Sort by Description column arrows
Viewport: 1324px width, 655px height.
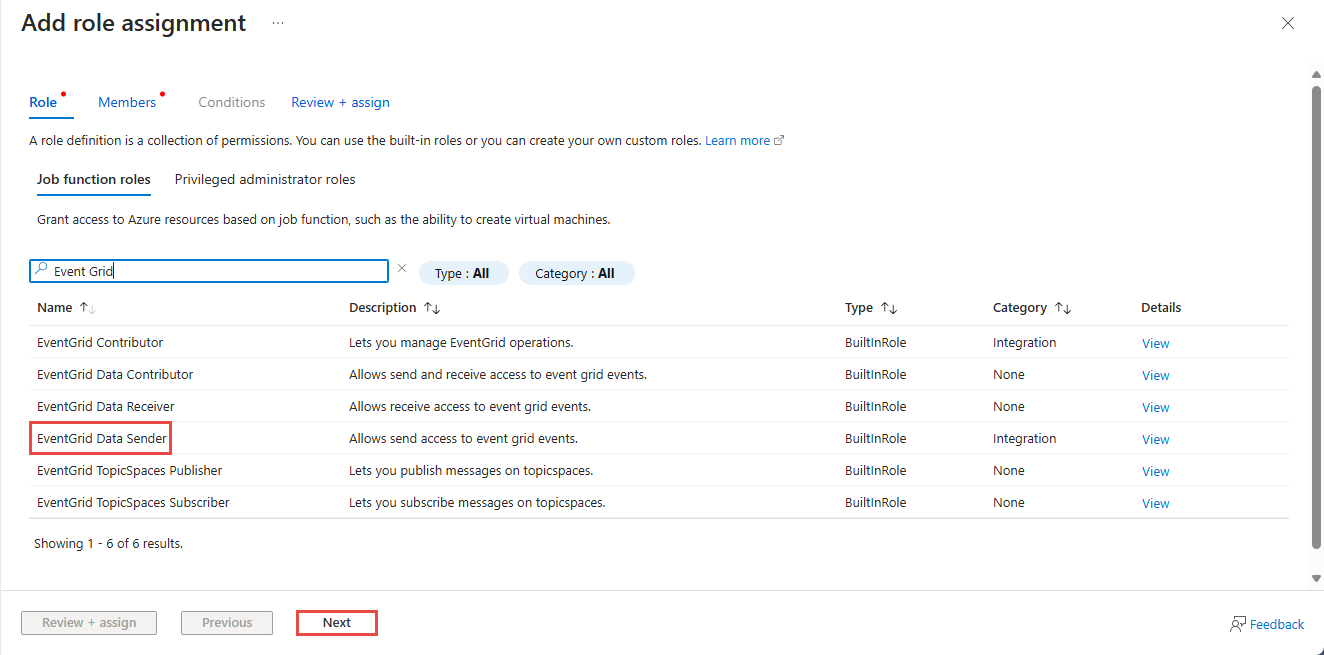[x=432, y=308]
